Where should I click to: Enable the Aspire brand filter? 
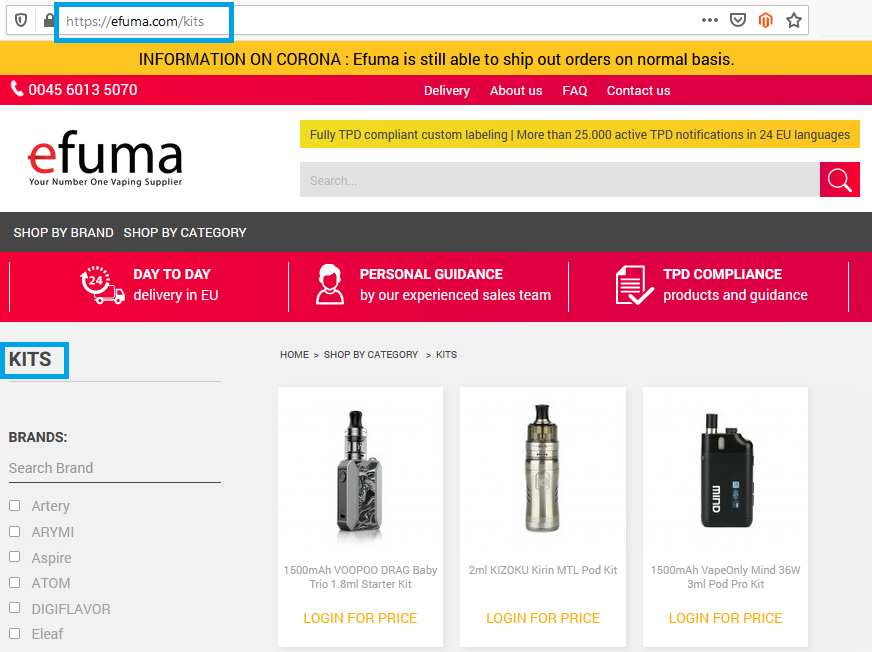[x=15, y=557]
